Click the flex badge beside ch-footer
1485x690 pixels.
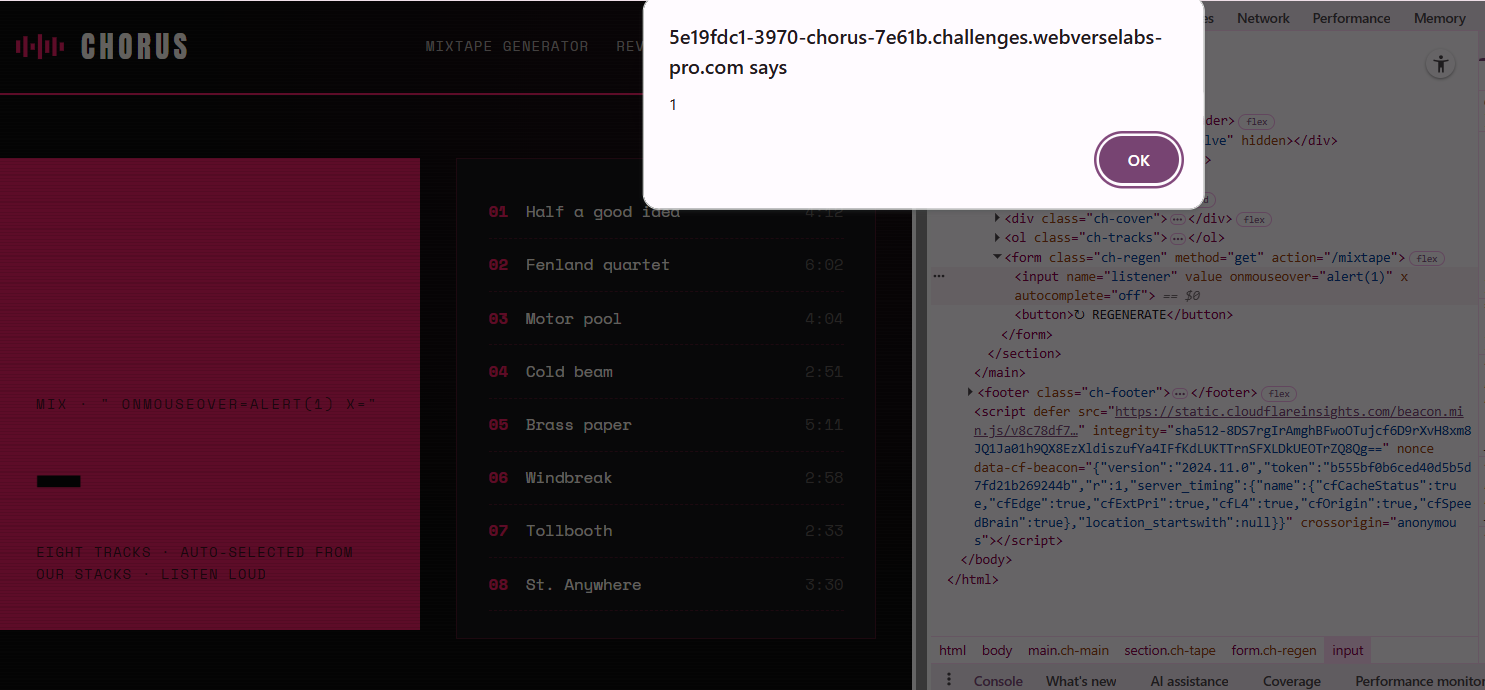(1279, 393)
